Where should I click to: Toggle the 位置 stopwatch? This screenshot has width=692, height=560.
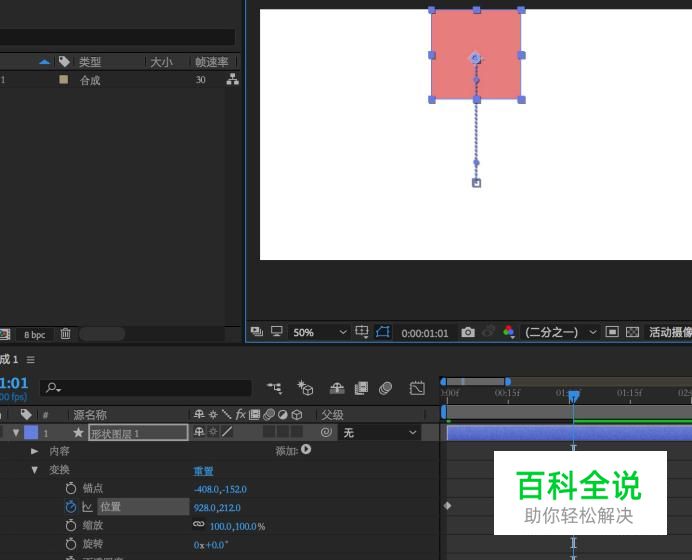pyautogui.click(x=71, y=507)
